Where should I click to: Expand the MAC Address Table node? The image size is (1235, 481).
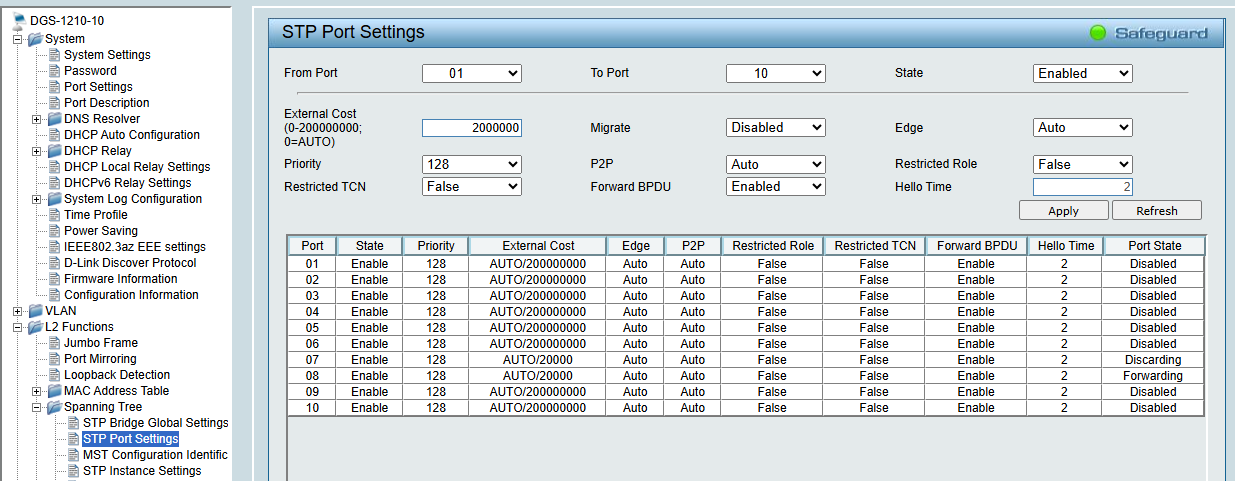[37, 391]
